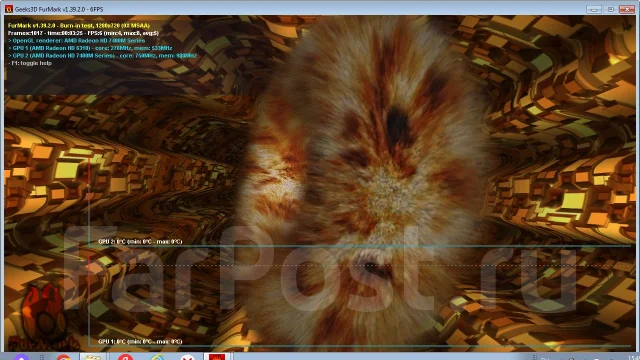This screenshot has height=360, width=640.
Task: Open the File Explorer folder taskbar icon
Action: pos(93,357)
